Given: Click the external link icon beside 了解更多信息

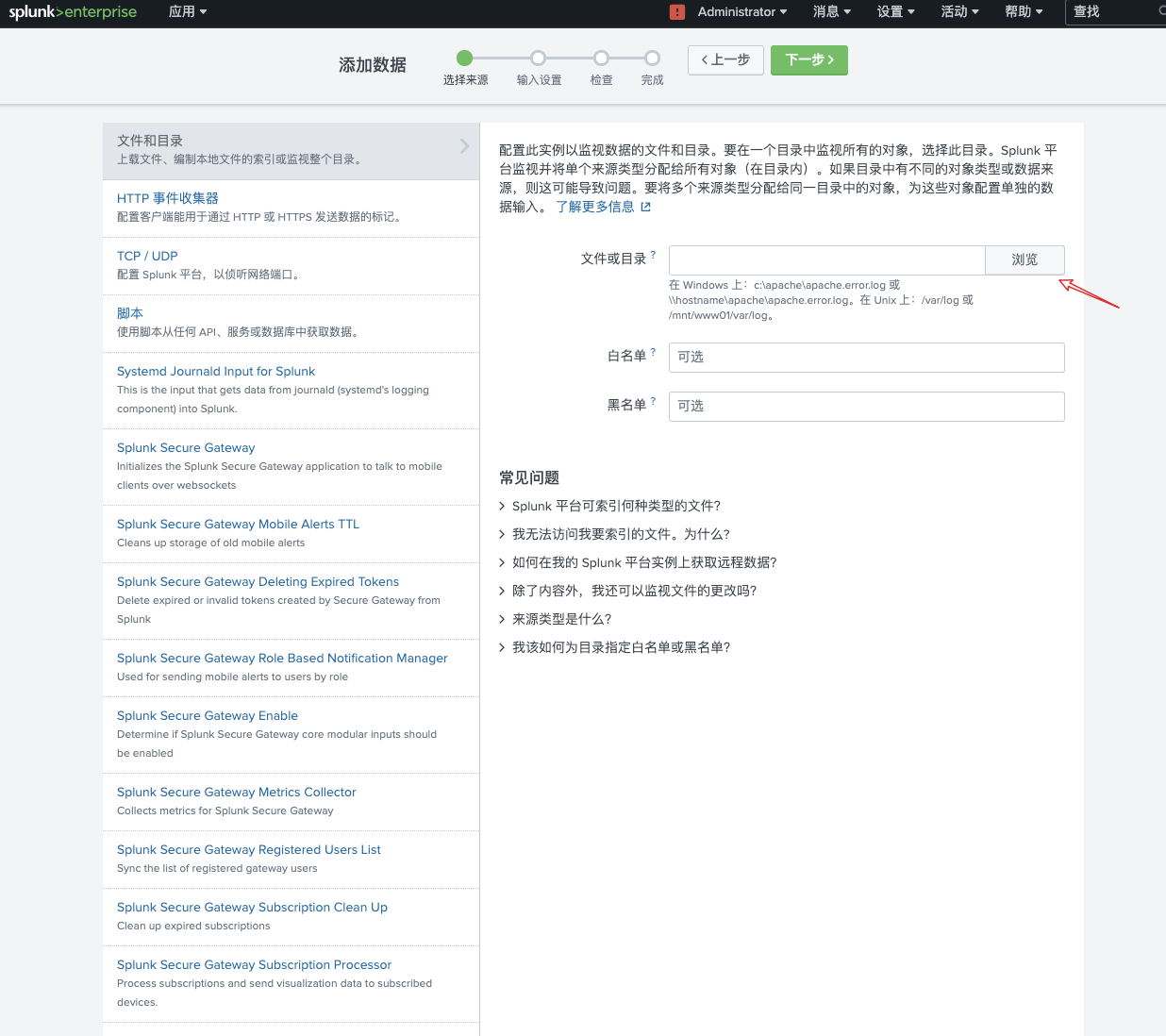Looking at the screenshot, I should pos(646,207).
